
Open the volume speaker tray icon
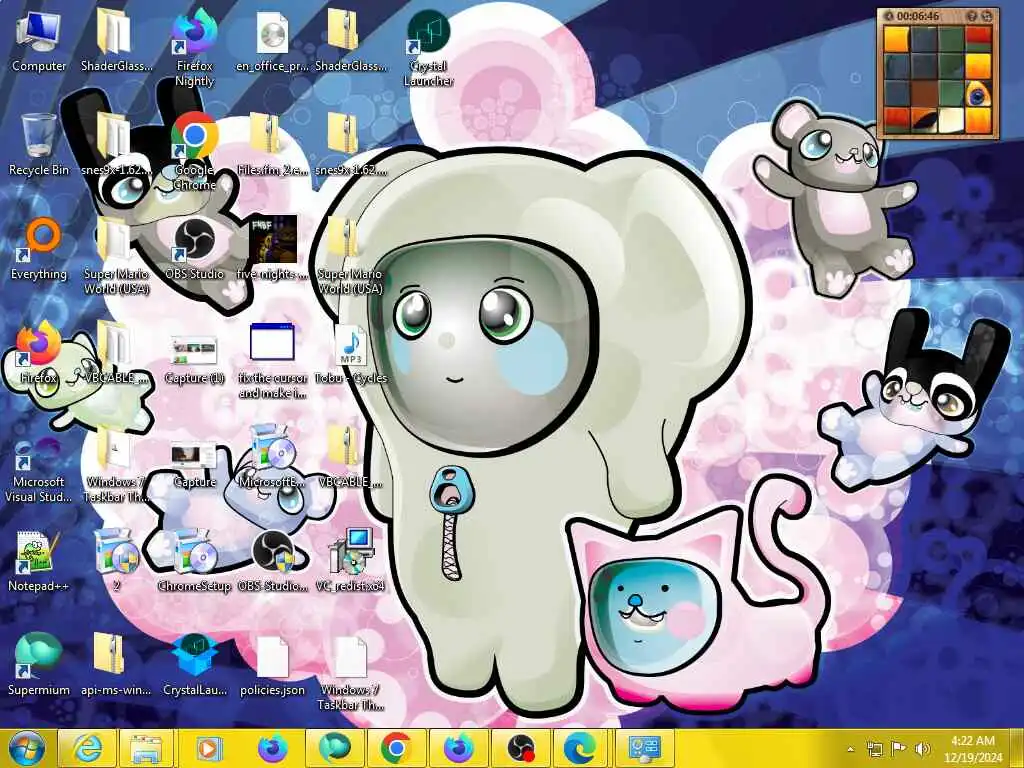click(922, 748)
